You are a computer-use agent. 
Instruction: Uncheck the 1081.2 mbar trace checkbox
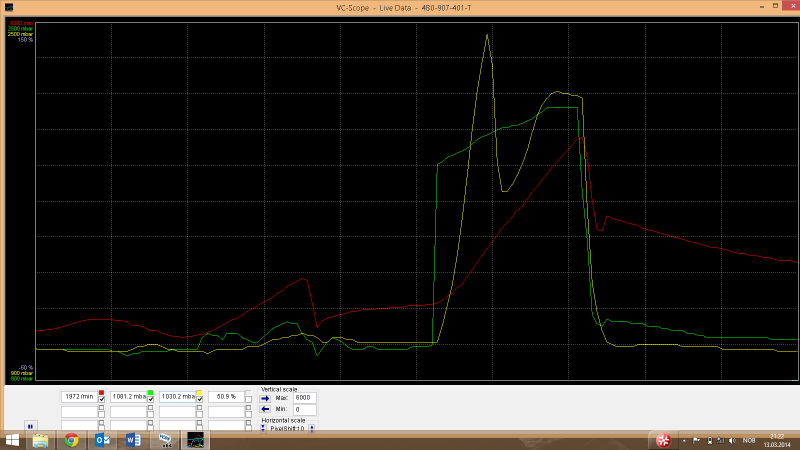coord(150,399)
